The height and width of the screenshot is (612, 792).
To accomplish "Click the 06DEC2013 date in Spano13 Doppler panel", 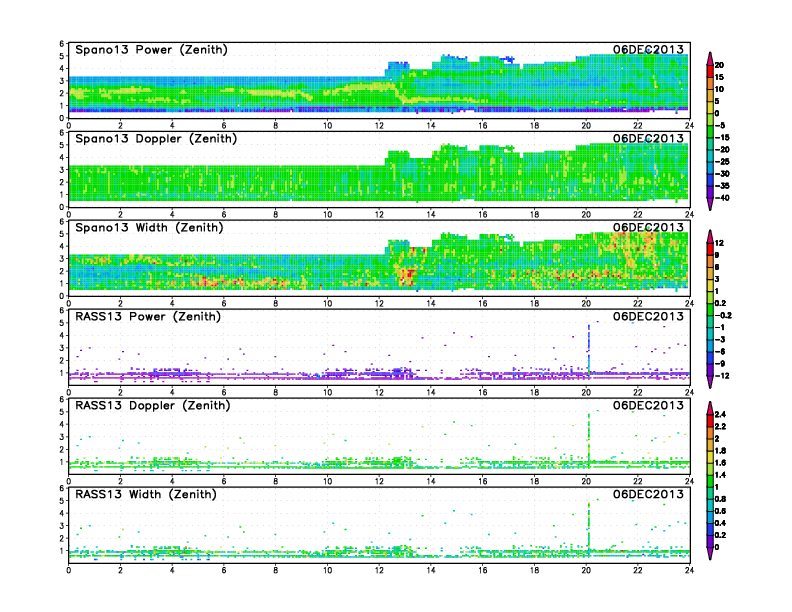I will (x=648, y=138).
